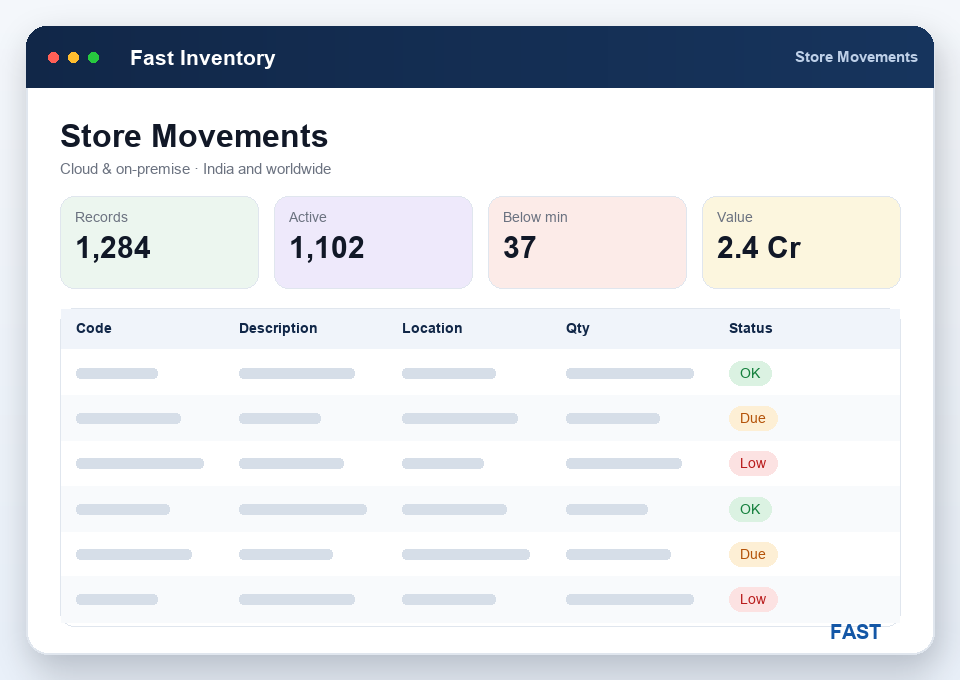The image size is (960, 680).
Task: Open the Store Movements header link
Action: pyautogui.click(x=856, y=57)
